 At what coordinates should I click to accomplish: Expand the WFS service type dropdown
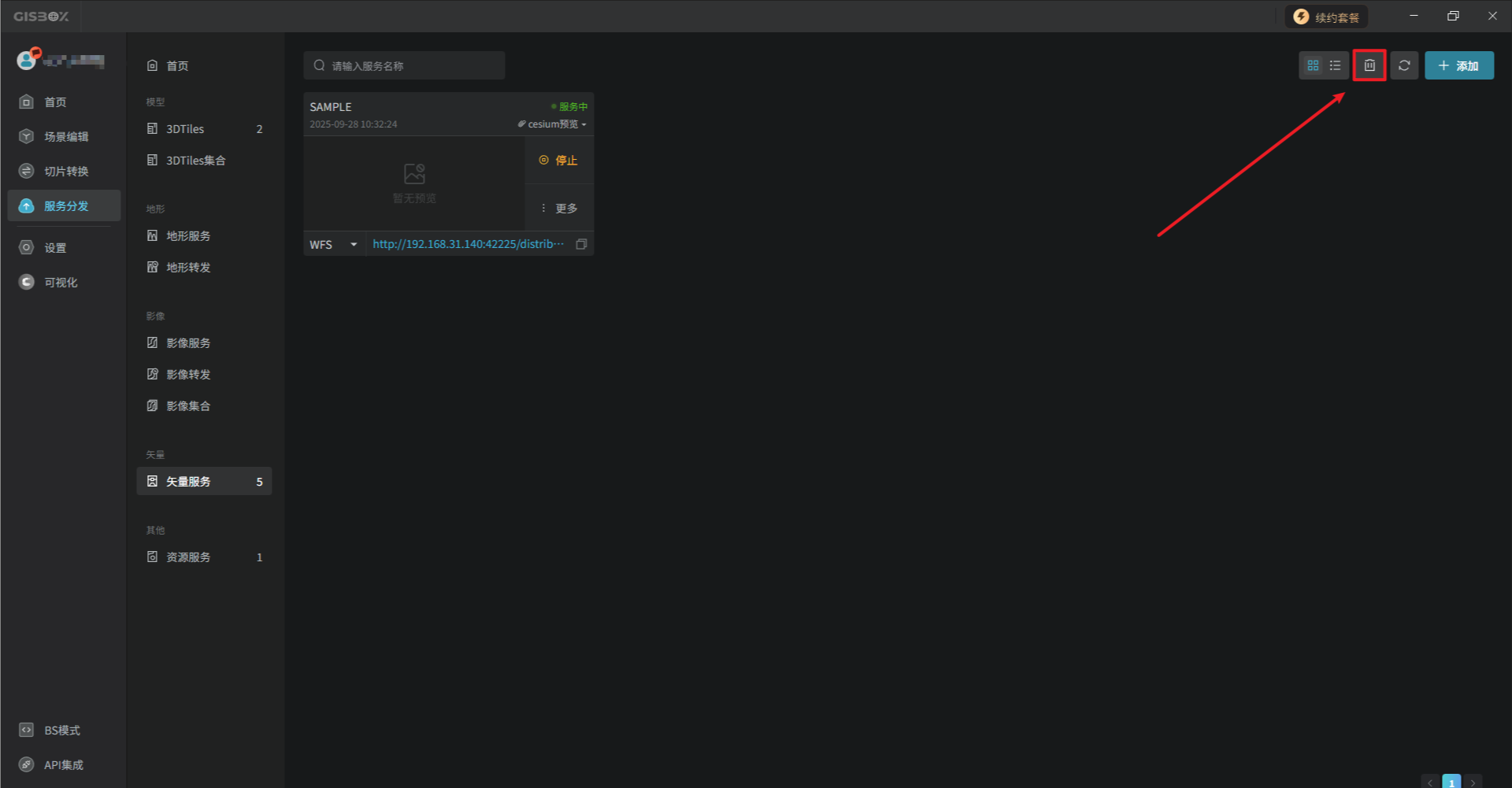pyautogui.click(x=334, y=245)
